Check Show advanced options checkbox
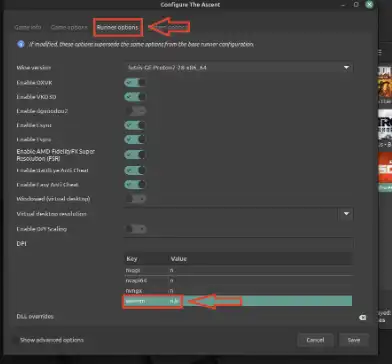This screenshot has height=364, width=392. tap(15, 340)
